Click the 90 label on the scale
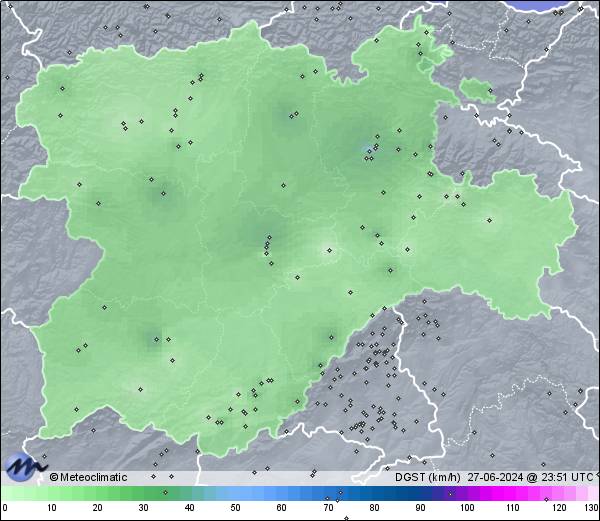Viewport: 600px width, 521px height. (x=420, y=508)
